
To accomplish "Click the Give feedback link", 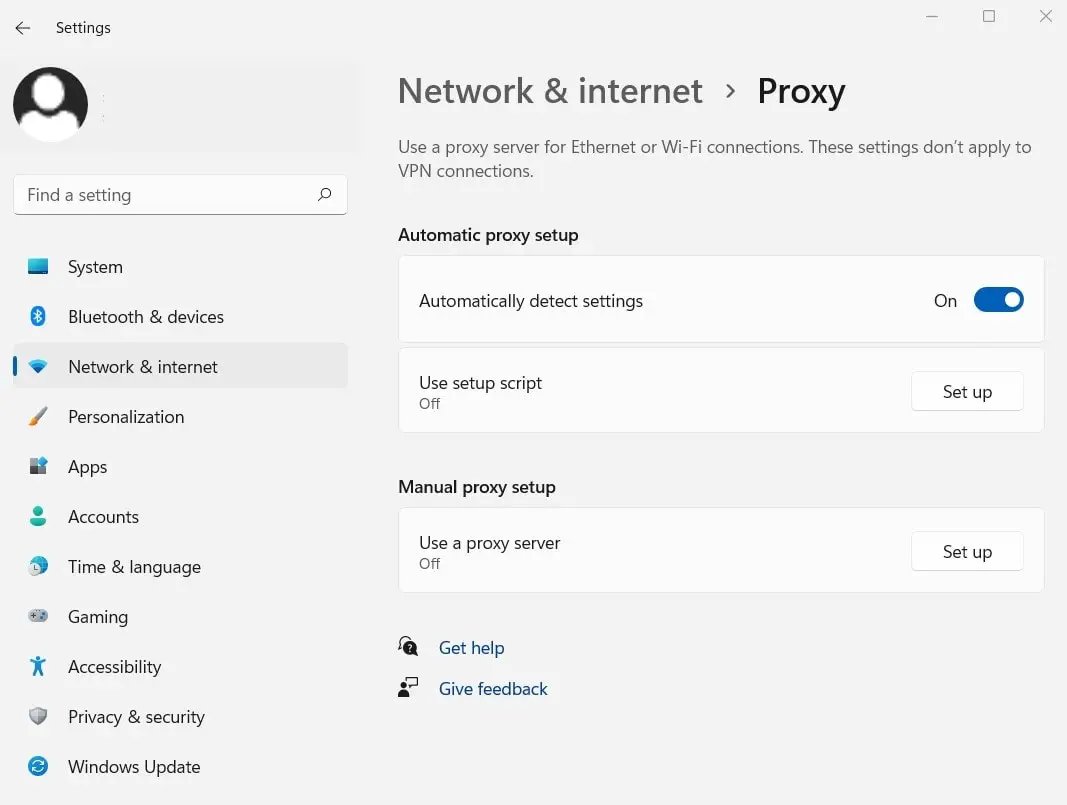I will click(493, 689).
